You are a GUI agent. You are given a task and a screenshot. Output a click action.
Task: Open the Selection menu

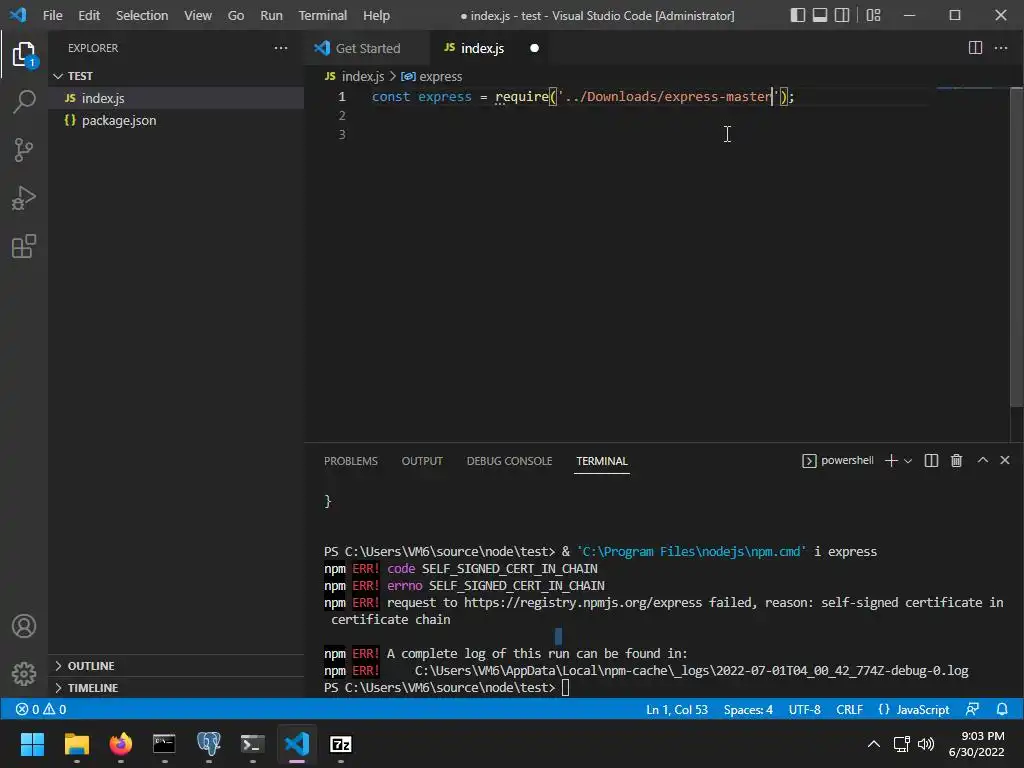tap(142, 15)
